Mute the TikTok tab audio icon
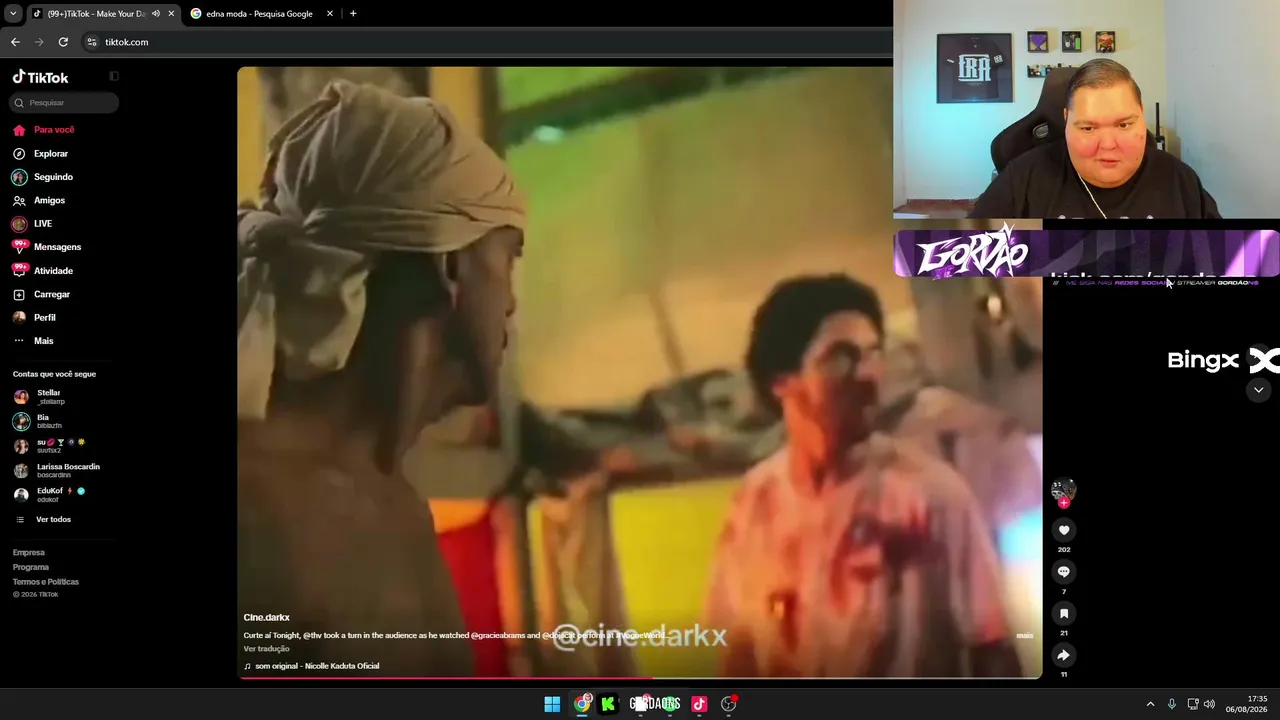The image size is (1280, 720). pos(156,14)
